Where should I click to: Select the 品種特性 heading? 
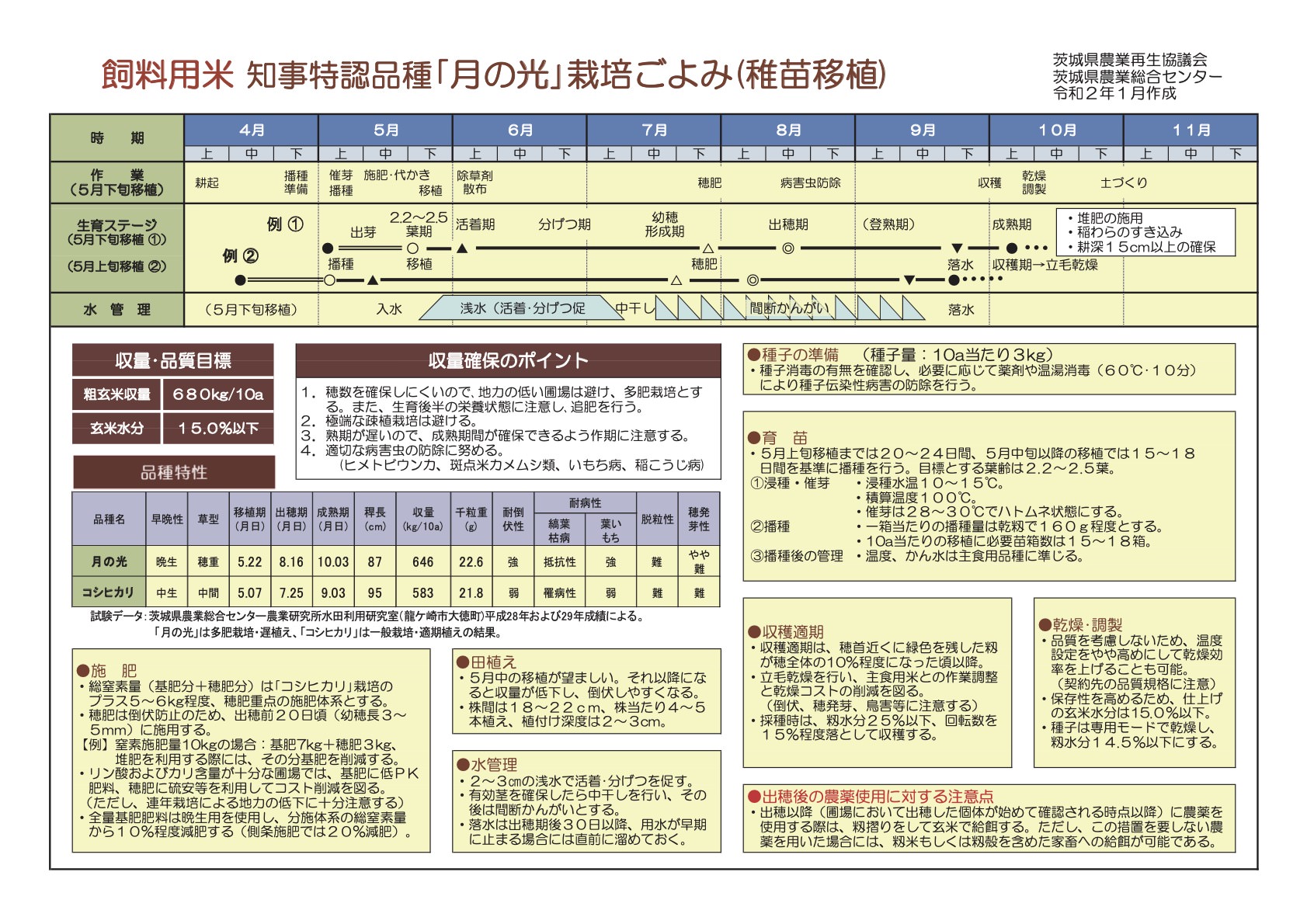pos(174,472)
